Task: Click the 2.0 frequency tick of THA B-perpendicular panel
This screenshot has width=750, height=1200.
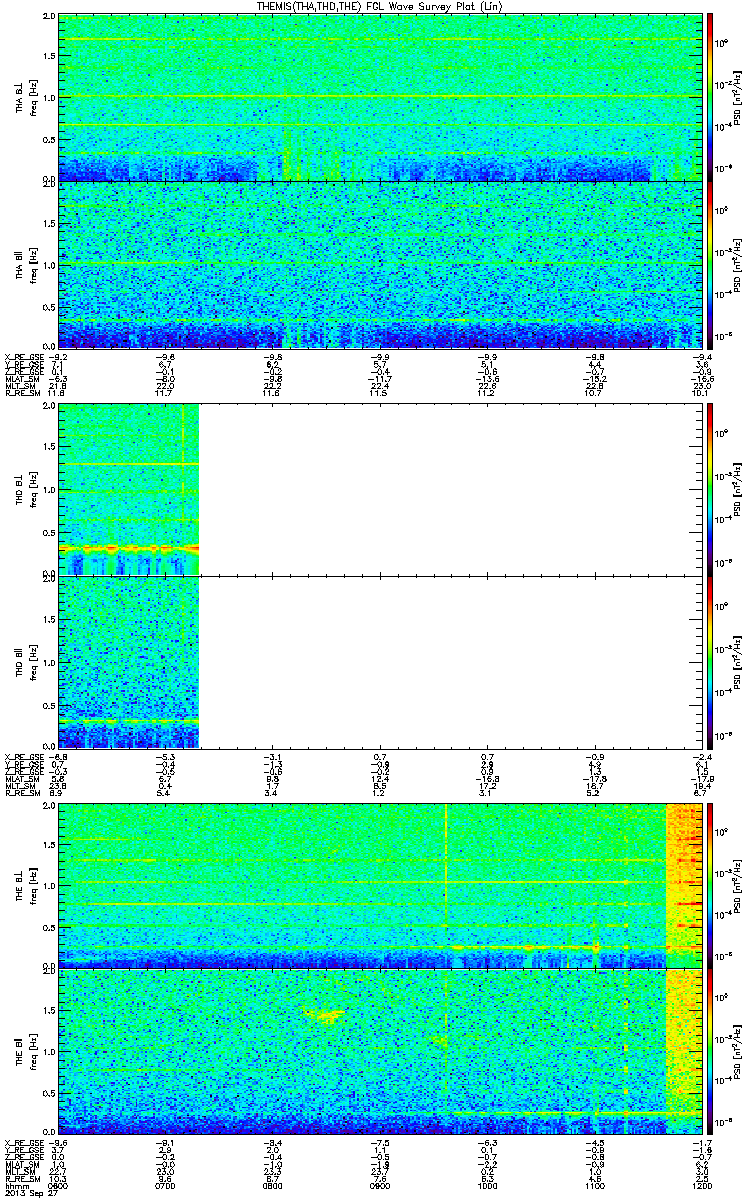Action: [50, 18]
